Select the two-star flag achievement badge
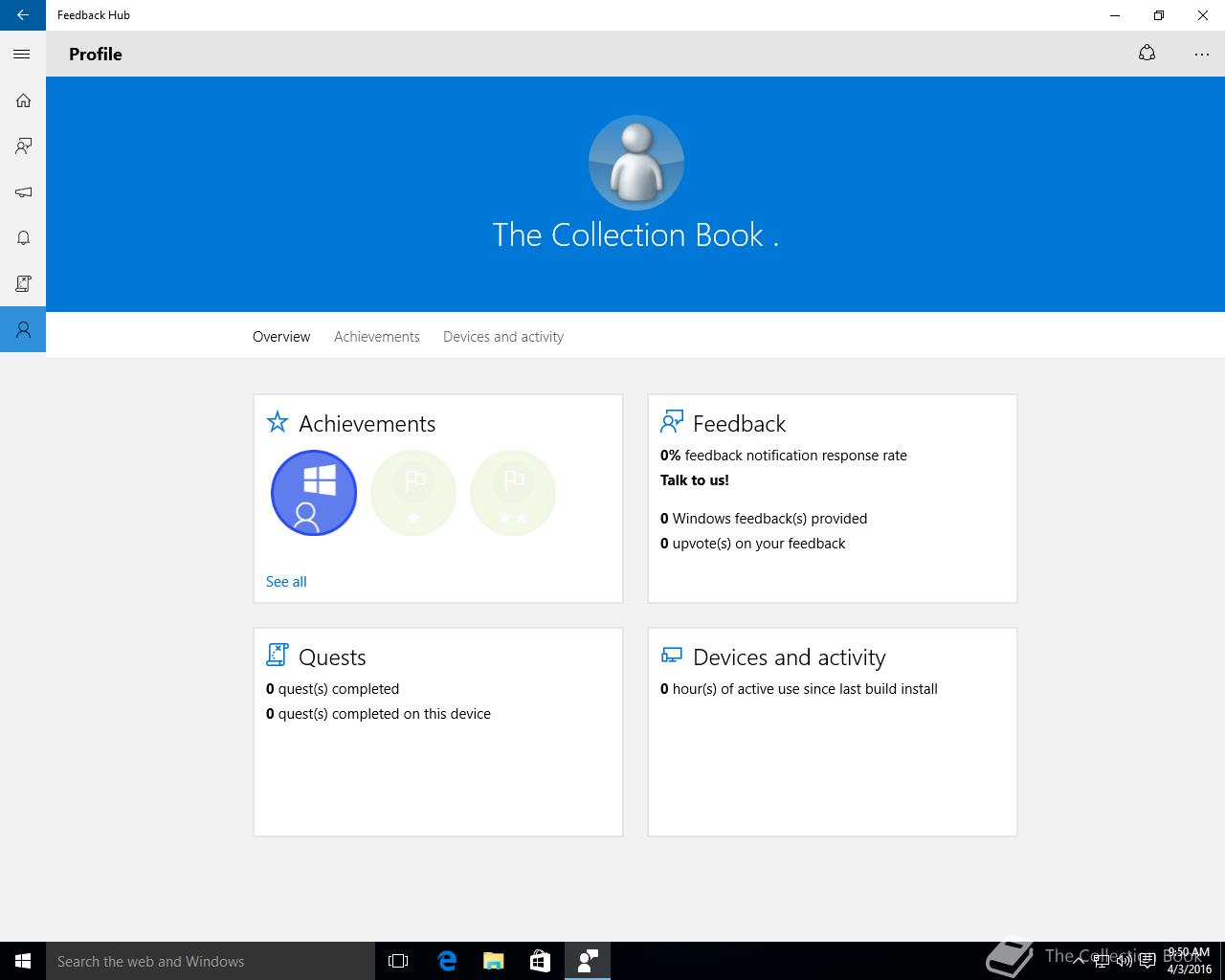 [513, 493]
